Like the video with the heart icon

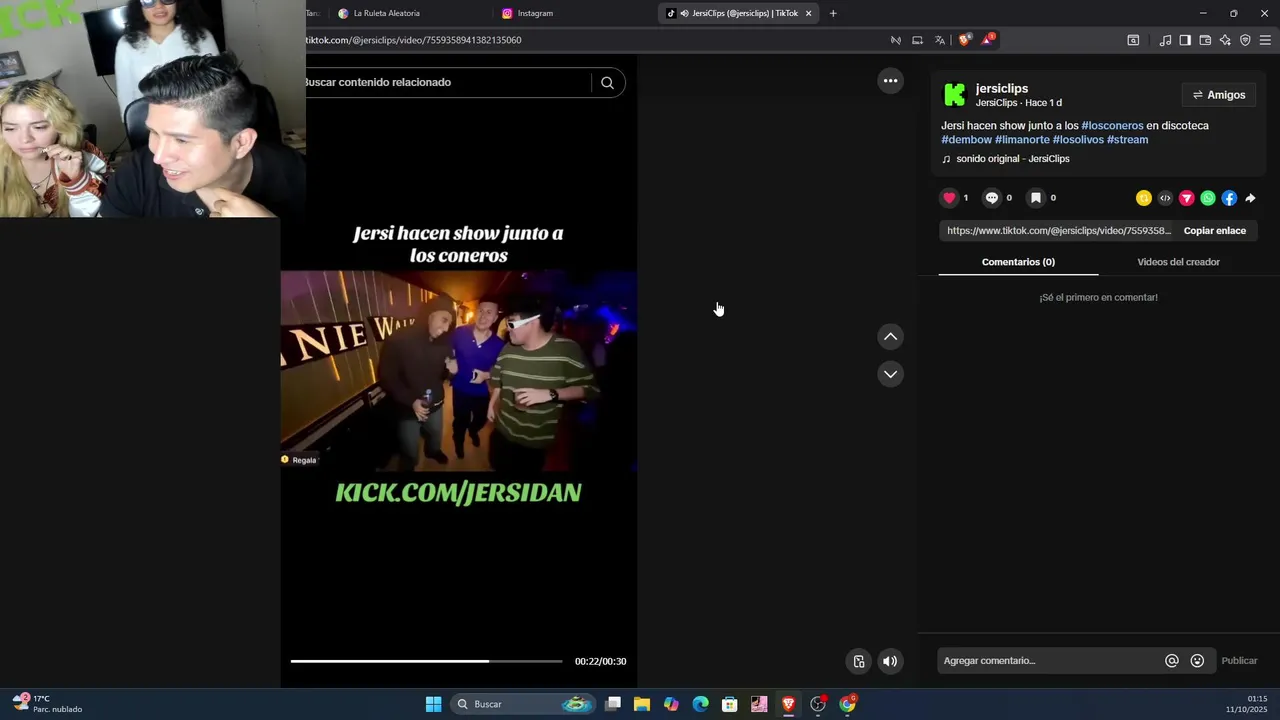[x=950, y=198]
